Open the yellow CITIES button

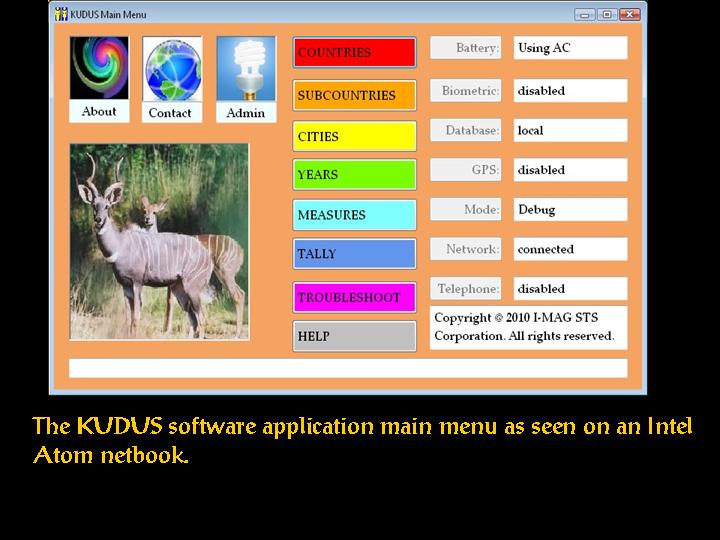coord(354,136)
